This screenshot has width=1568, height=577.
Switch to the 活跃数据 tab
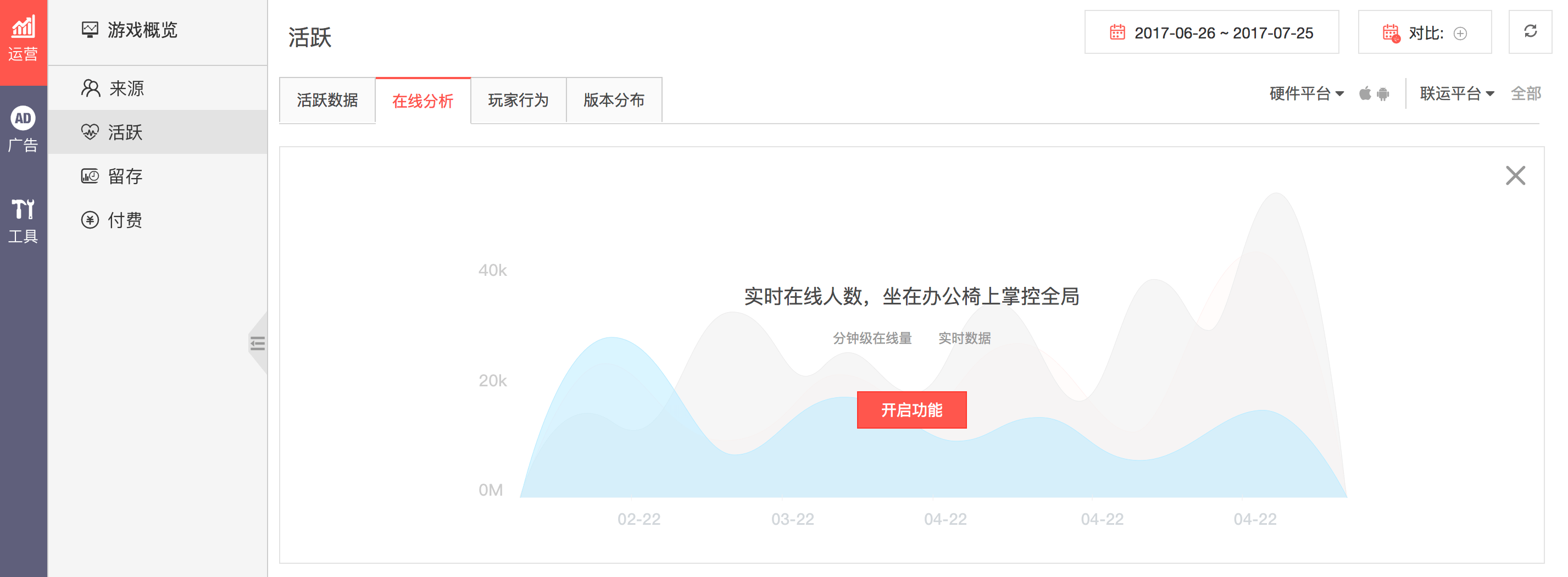(327, 101)
